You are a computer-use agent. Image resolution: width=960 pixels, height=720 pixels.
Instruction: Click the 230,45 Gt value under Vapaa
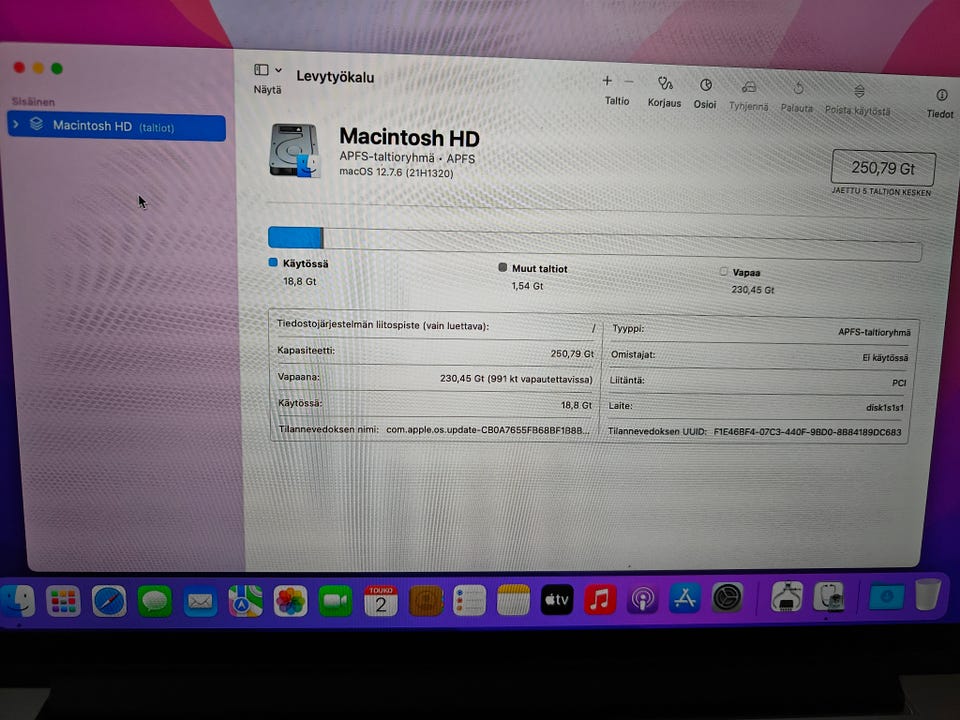click(x=752, y=290)
